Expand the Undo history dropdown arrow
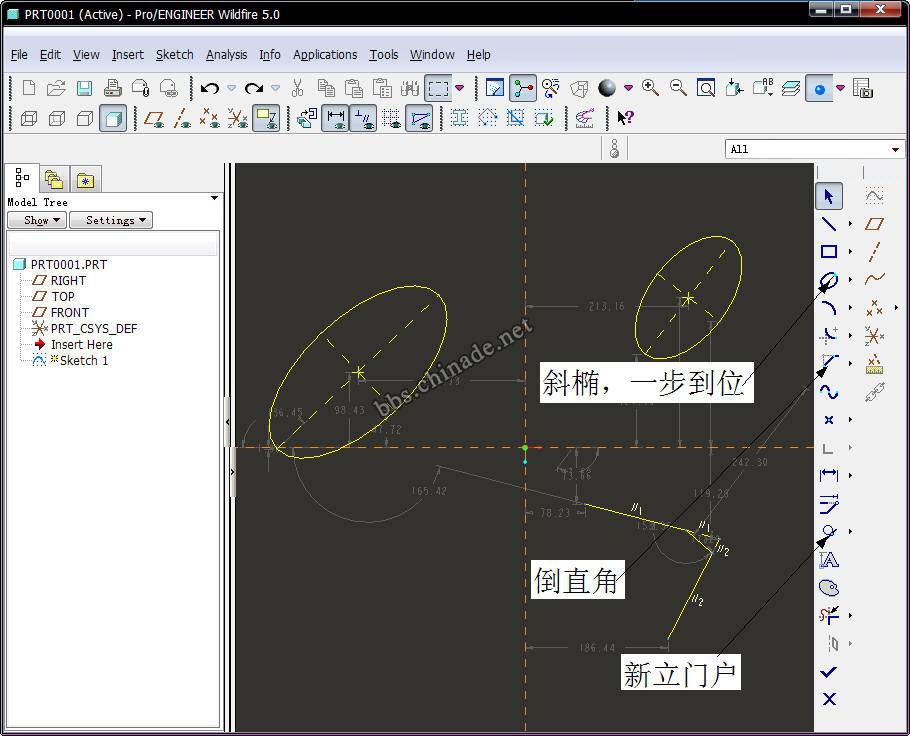The width and height of the screenshot is (910, 736). 232,88
